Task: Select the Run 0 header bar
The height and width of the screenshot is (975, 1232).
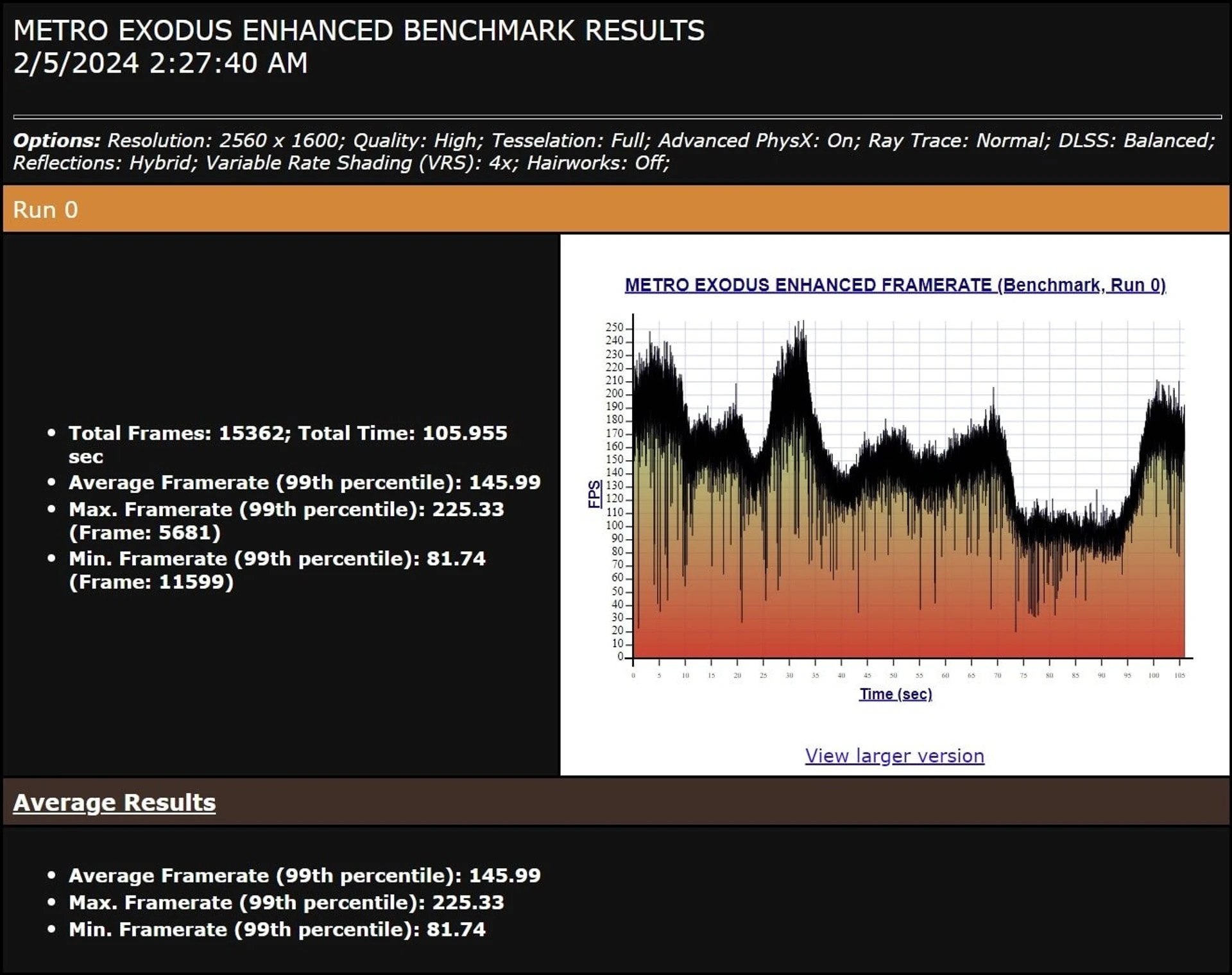Action: [616, 209]
